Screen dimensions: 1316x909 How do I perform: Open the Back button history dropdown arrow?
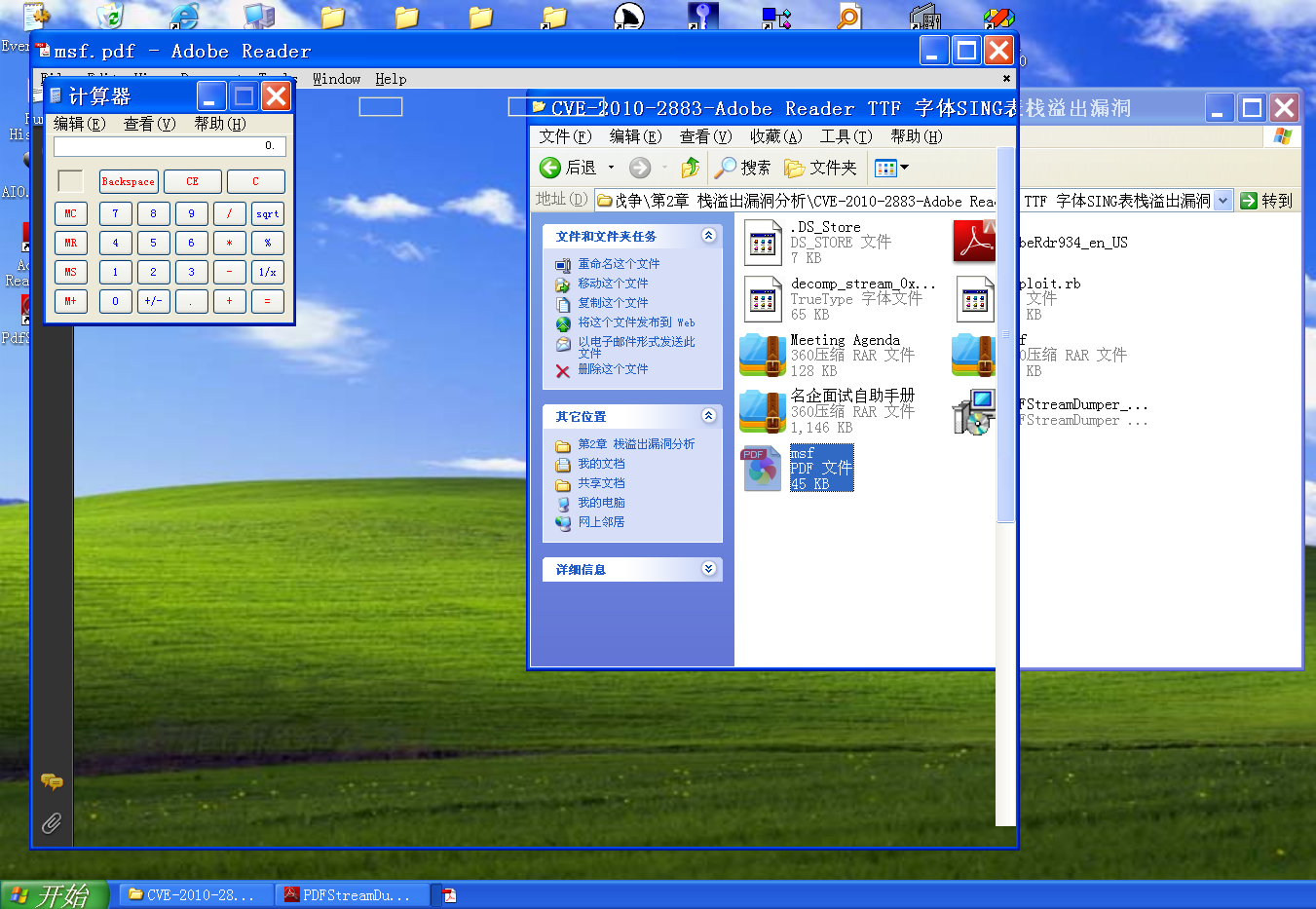pos(611,168)
